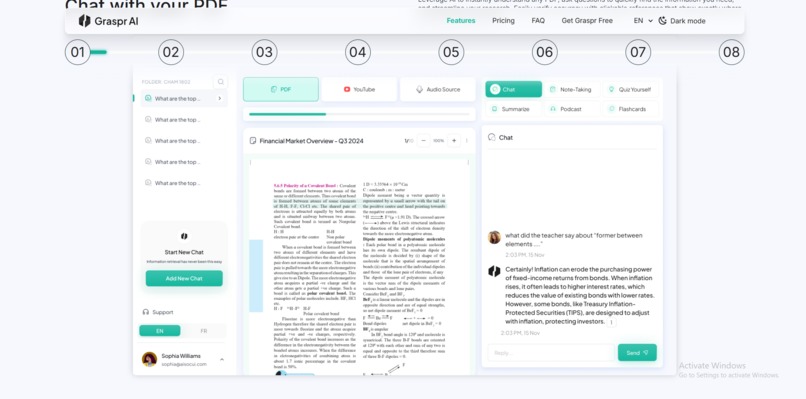Jump to feature step 05
Image resolution: width=806 pixels, height=399 pixels.
coord(451,52)
